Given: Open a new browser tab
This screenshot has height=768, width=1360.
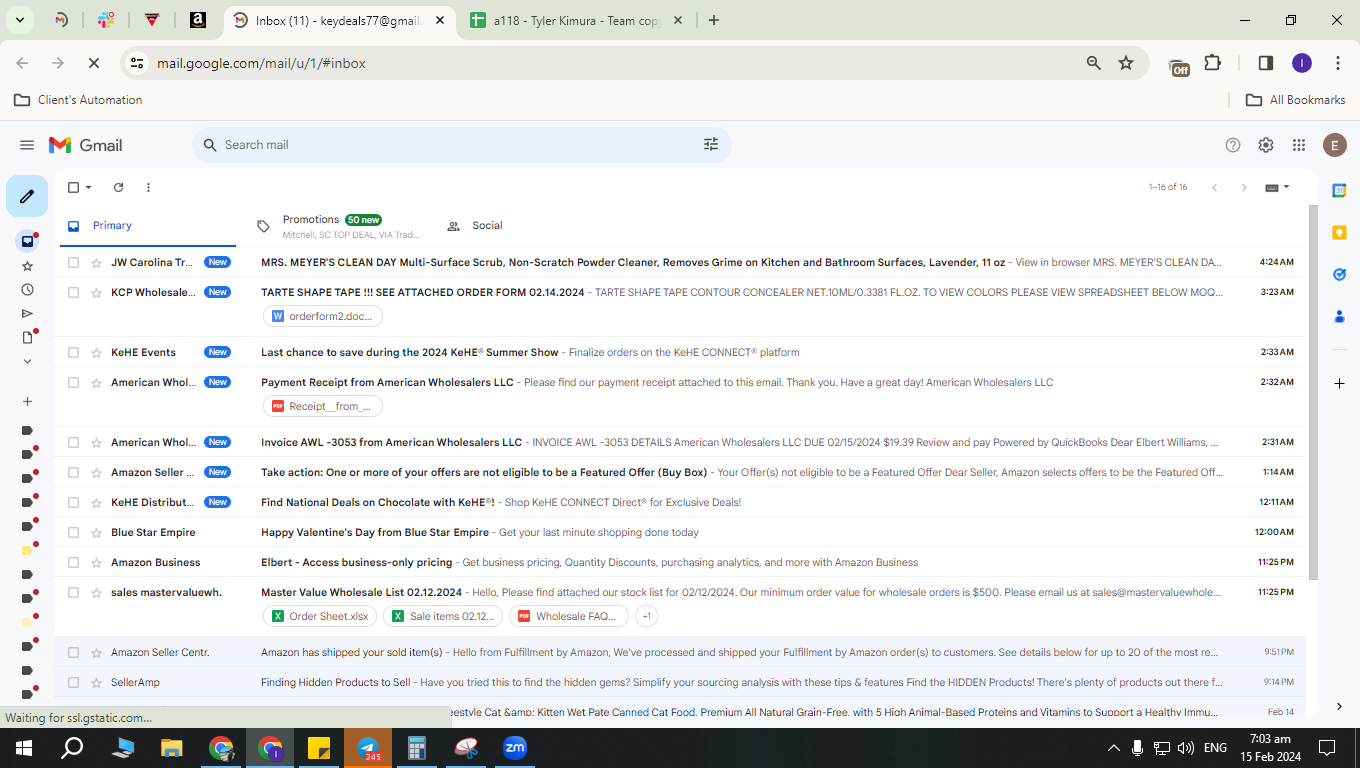Looking at the screenshot, I should (713, 20).
